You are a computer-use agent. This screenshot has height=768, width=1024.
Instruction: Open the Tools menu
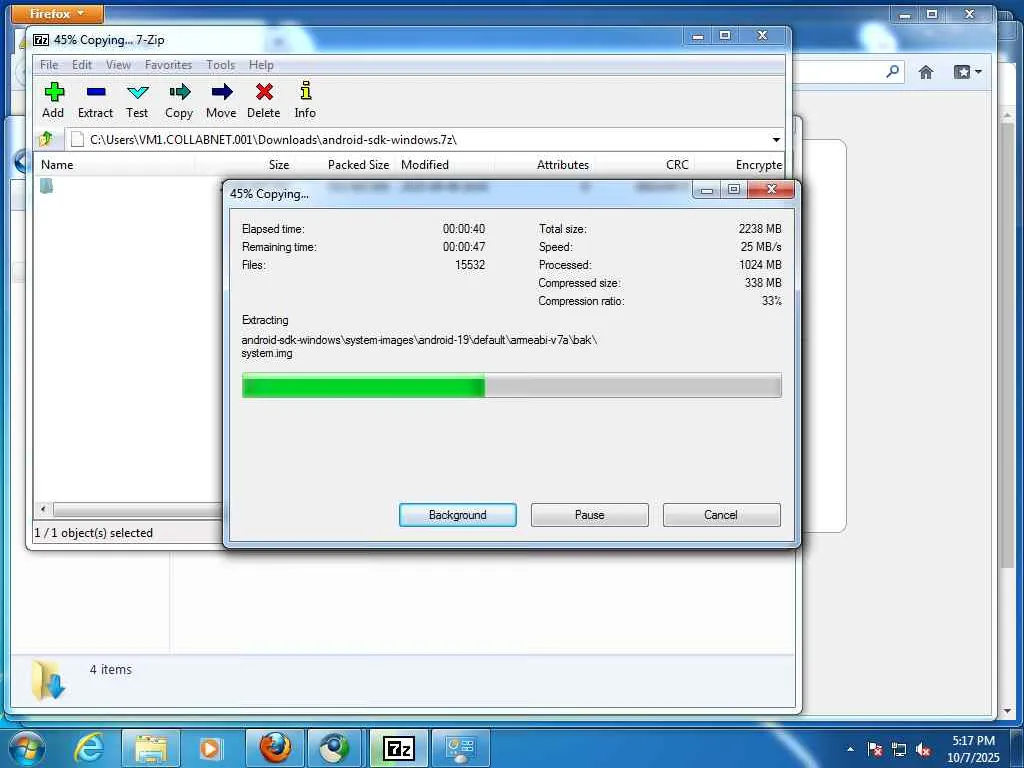click(x=220, y=65)
